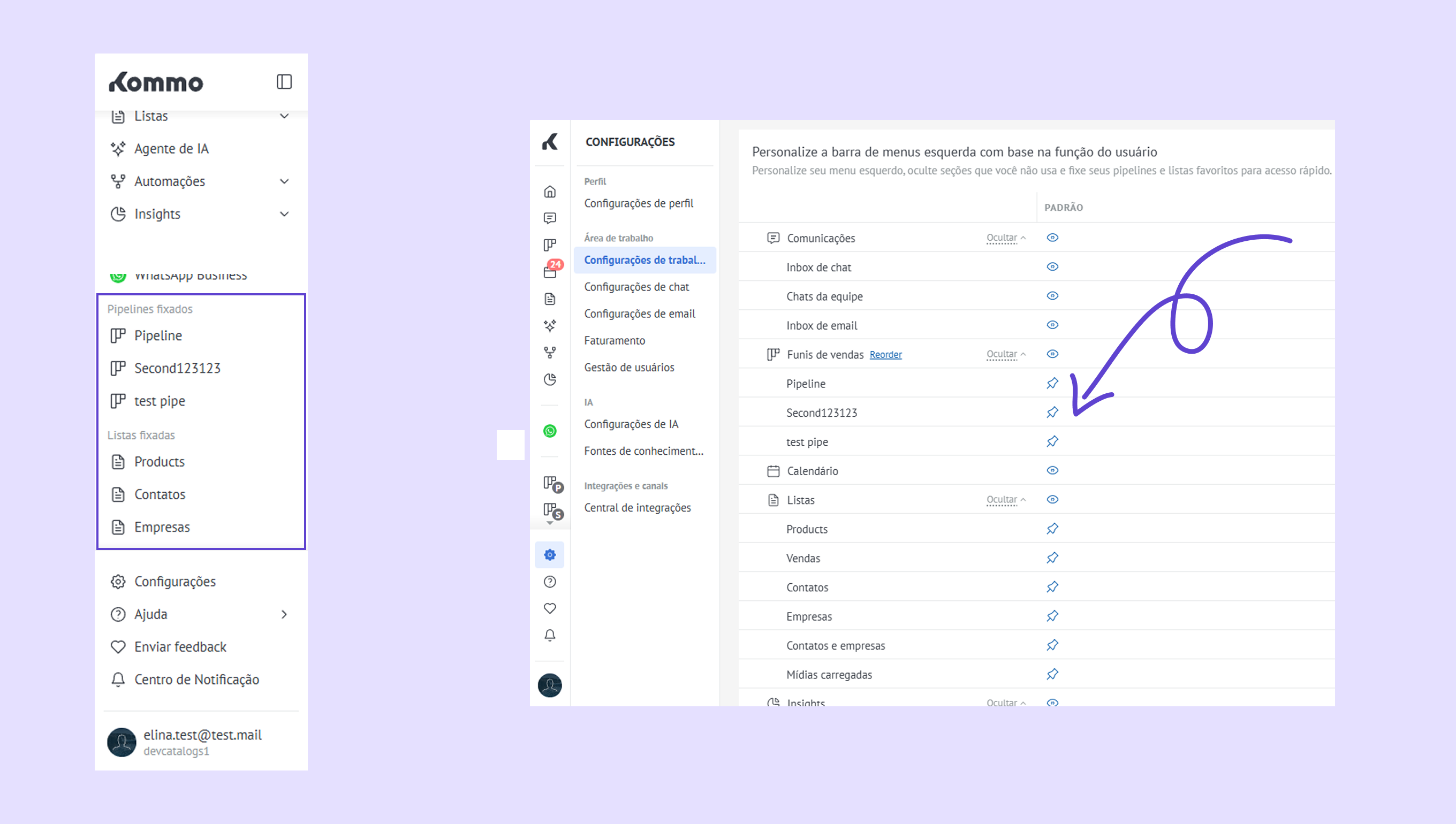Open Enviar feedback in left menu

[x=180, y=647]
